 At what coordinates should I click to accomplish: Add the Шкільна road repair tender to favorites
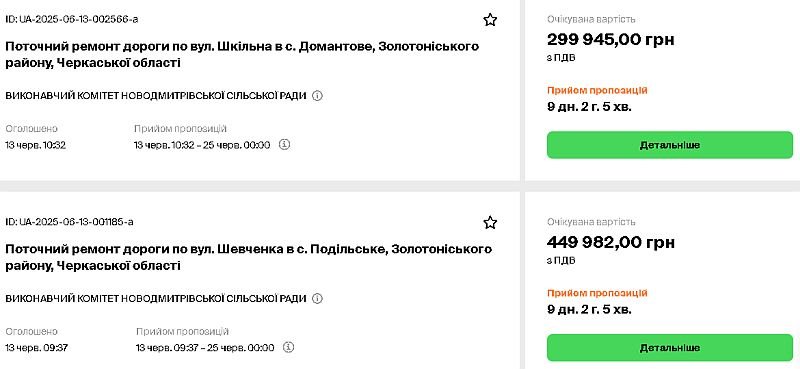point(490,20)
